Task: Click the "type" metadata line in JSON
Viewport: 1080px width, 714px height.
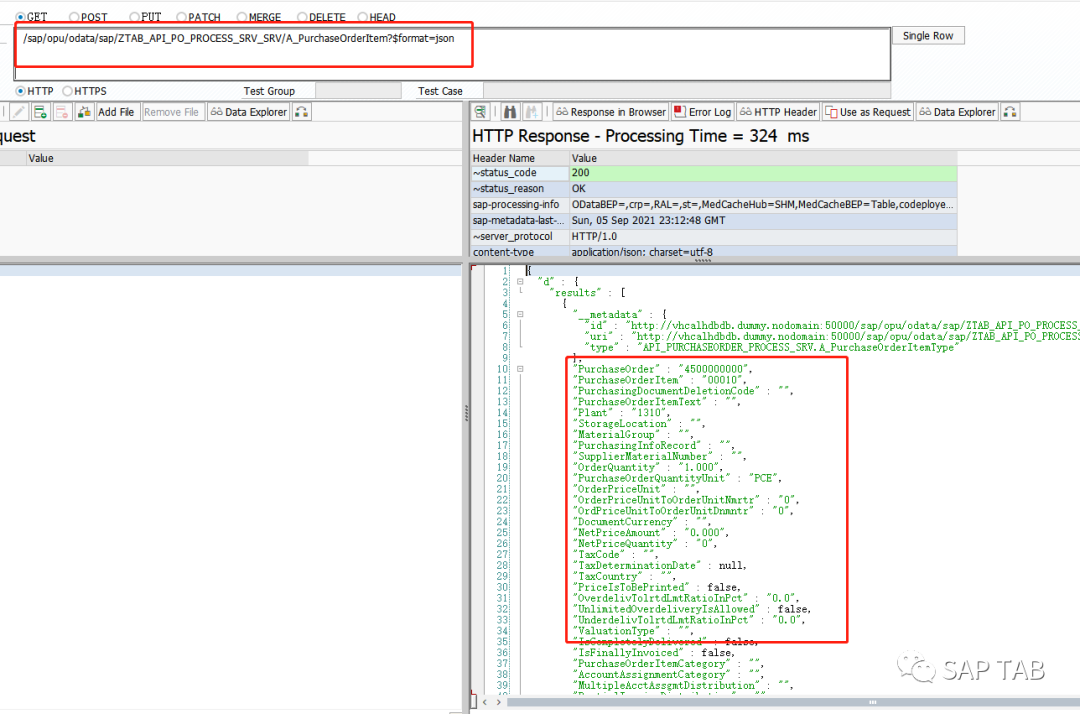Action: (x=772, y=347)
